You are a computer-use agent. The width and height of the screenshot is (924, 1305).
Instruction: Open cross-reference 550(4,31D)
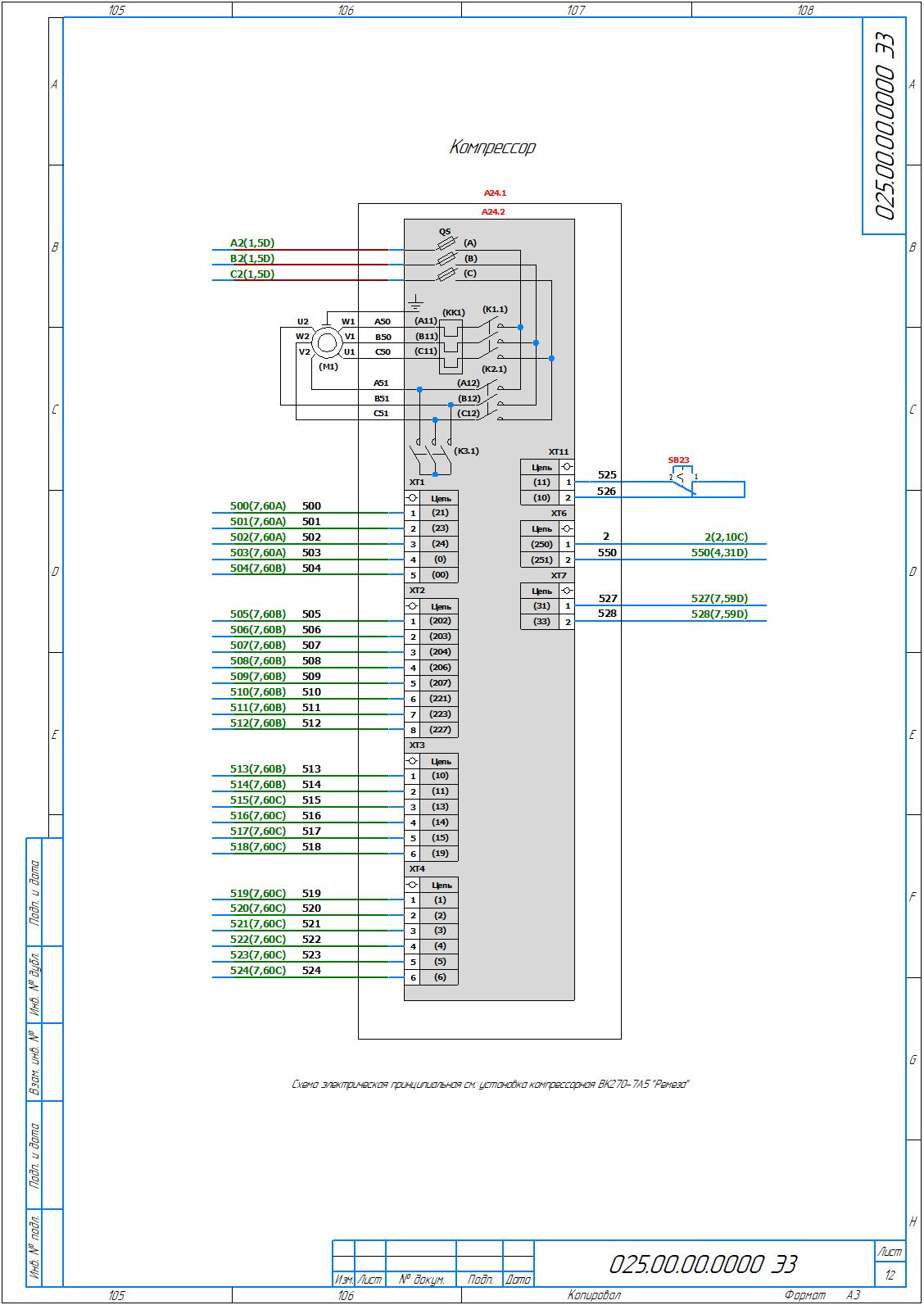pyautogui.click(x=719, y=553)
